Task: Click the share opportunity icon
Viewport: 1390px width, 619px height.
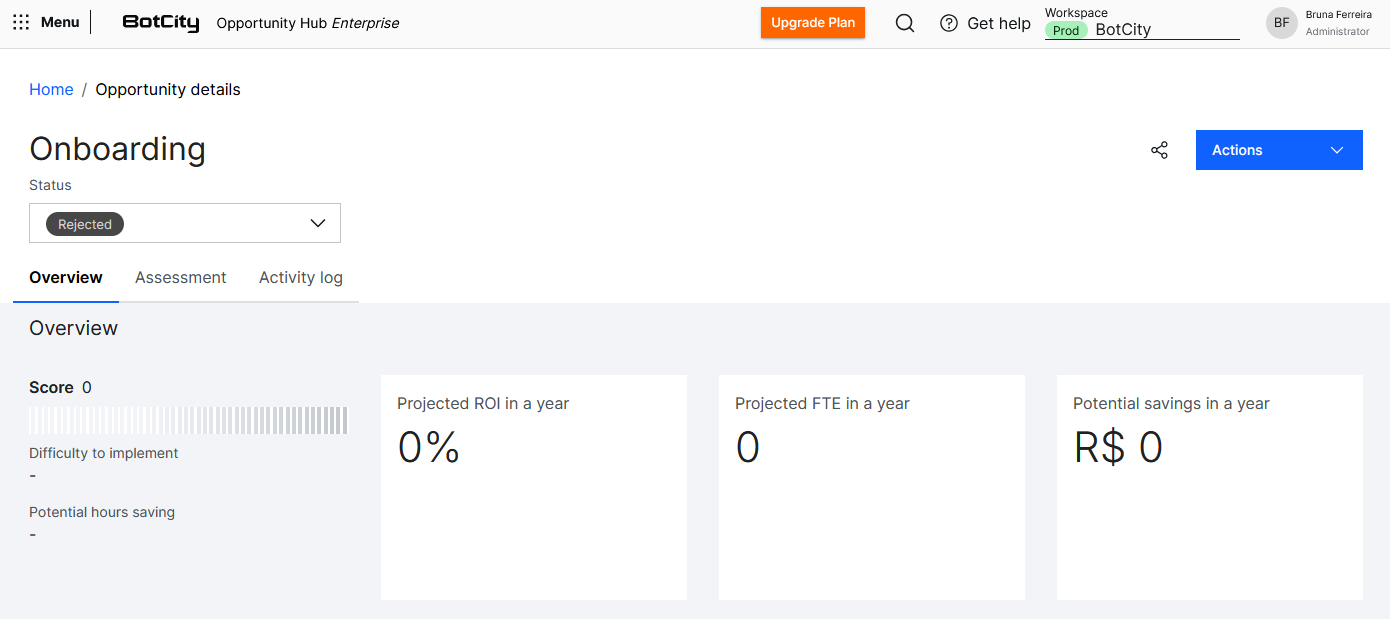Action: point(1159,150)
